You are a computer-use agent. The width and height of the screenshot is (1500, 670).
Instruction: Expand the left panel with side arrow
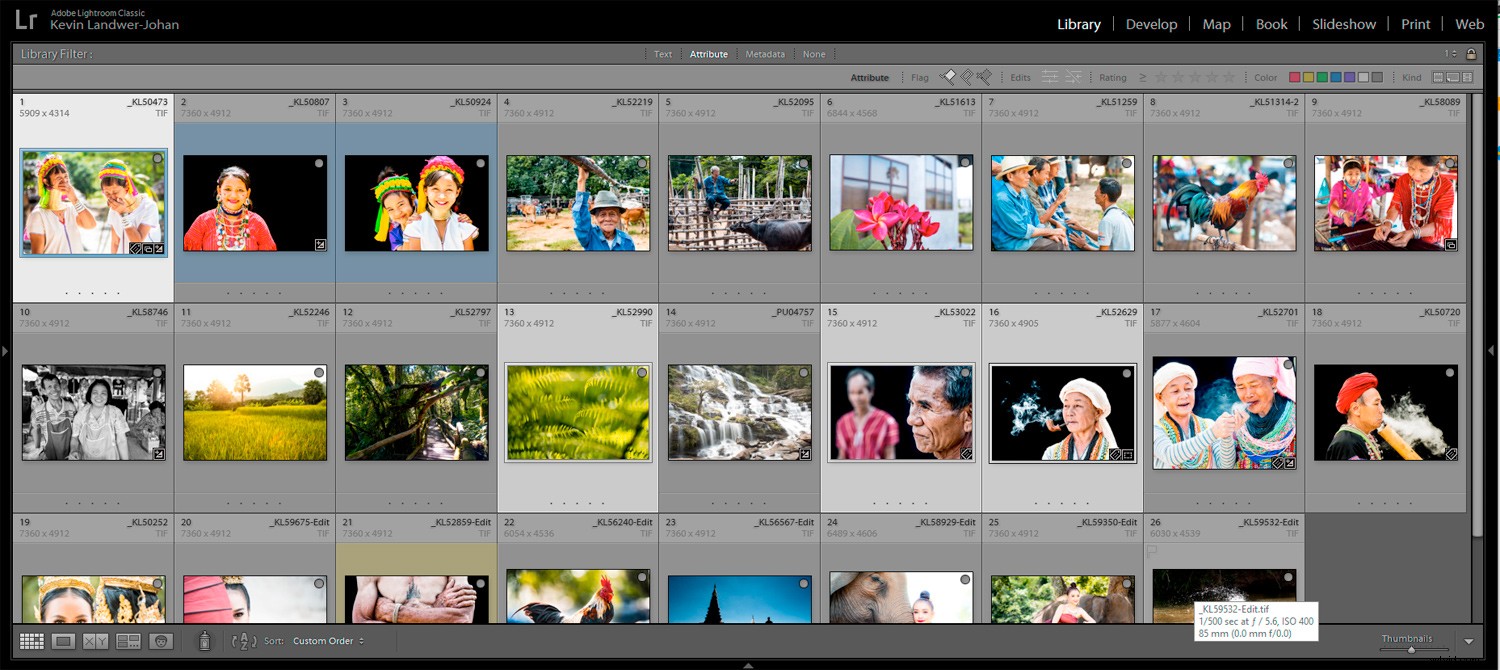pyautogui.click(x=5, y=352)
